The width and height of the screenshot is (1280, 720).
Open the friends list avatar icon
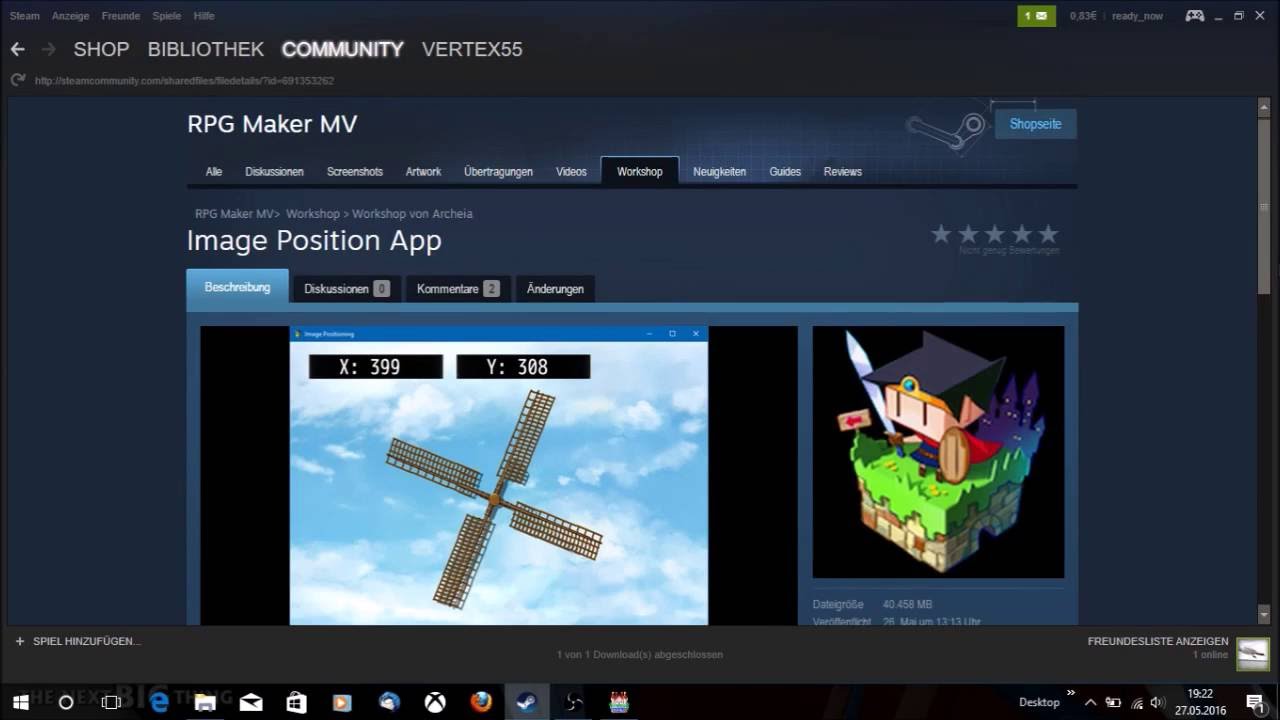[1253, 652]
